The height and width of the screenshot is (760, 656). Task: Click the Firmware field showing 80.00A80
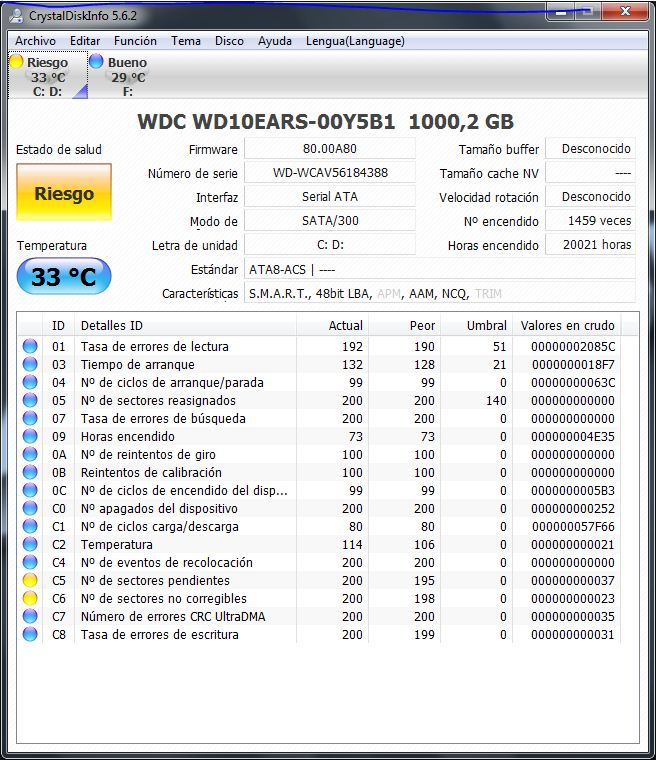coord(330,148)
